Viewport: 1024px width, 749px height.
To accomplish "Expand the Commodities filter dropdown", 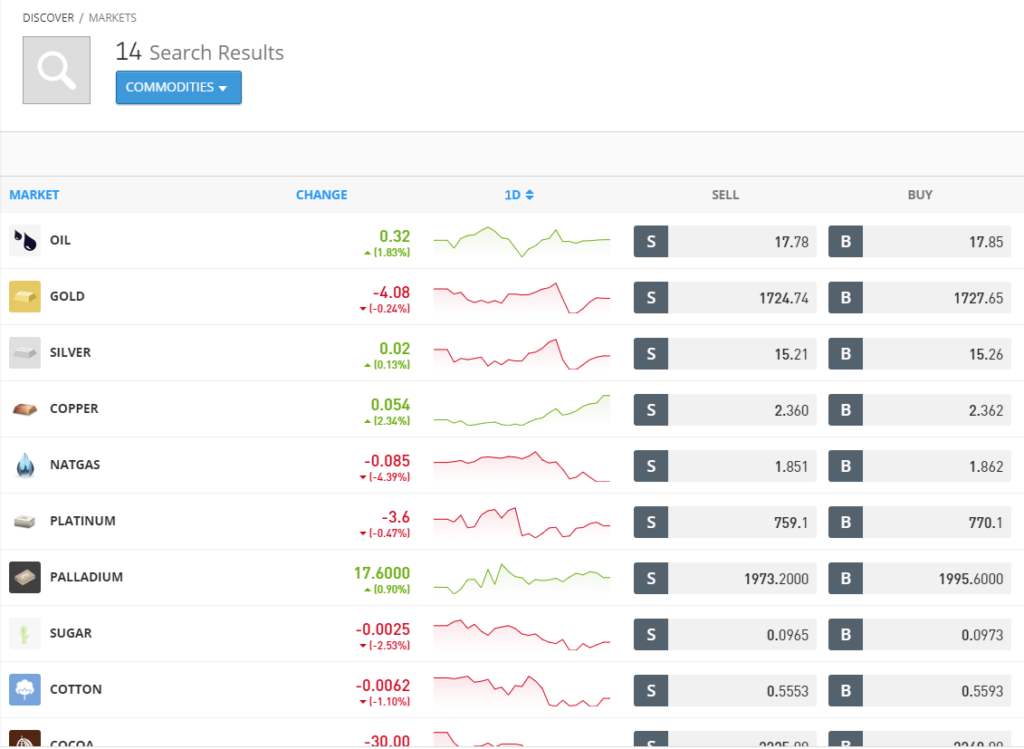I will pyautogui.click(x=178, y=87).
